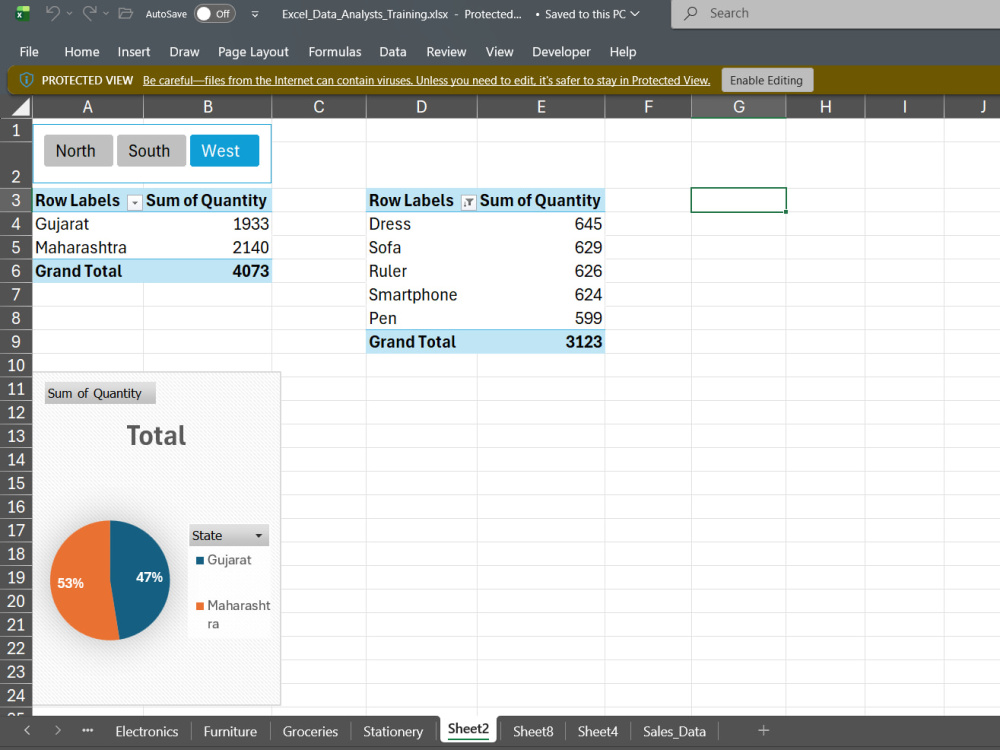Select the Data tab
Viewport: 1000px width, 750px height.
coord(393,52)
